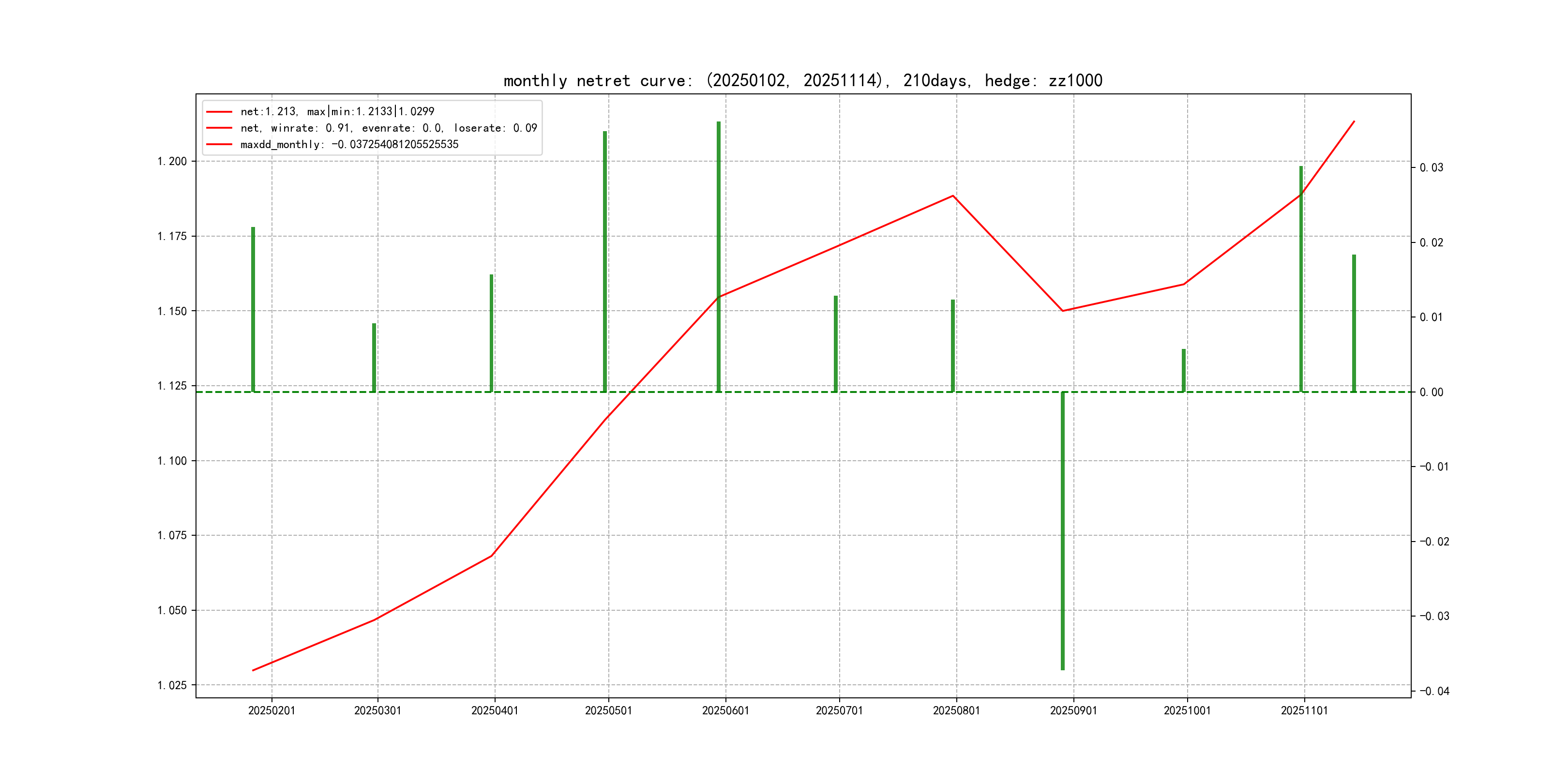
Task: Click the 1.025 left y-axis label
Action: [x=172, y=685]
